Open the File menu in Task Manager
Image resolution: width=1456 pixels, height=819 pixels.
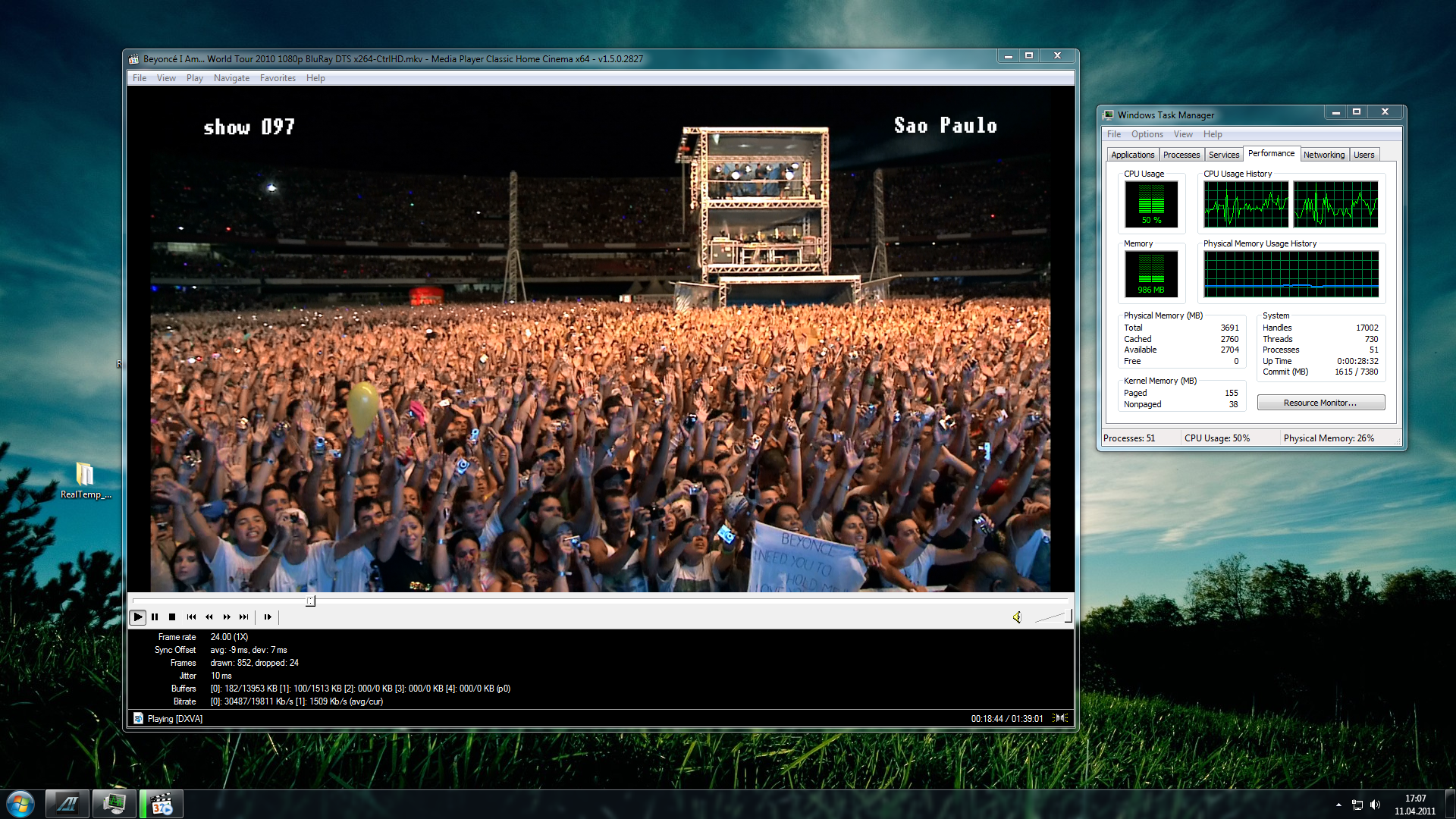click(x=1113, y=134)
